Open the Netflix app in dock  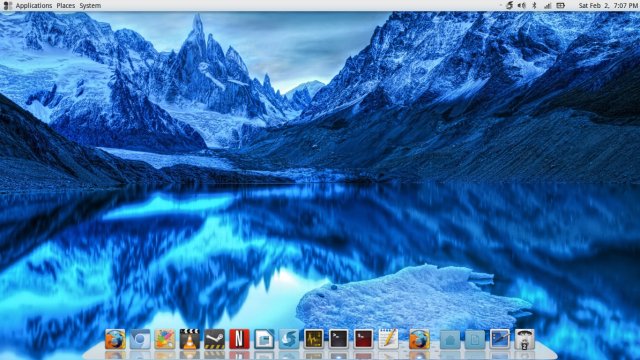tap(239, 339)
